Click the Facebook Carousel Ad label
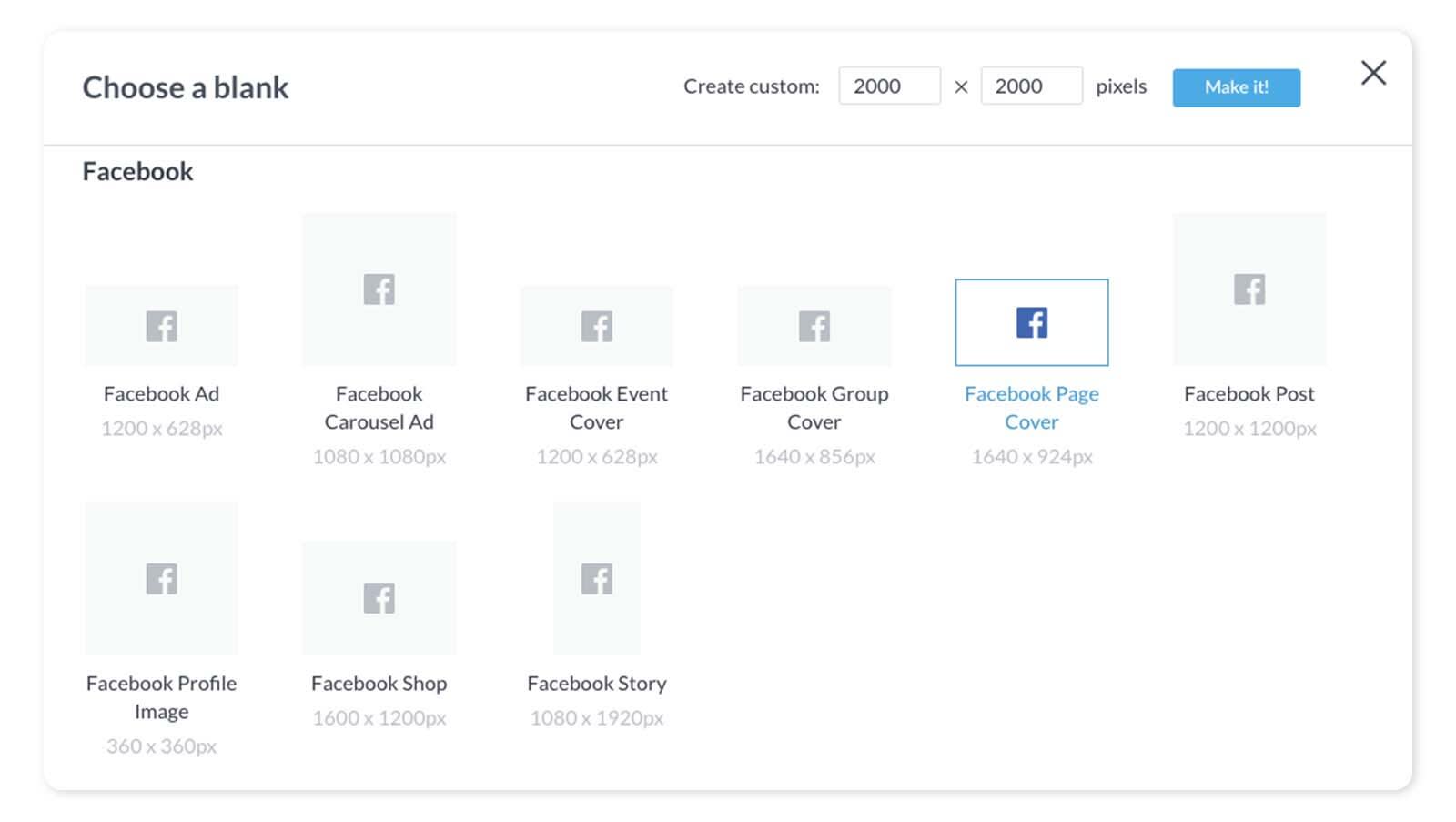Image resolution: width=1456 pixels, height=822 pixels. pyautogui.click(x=379, y=408)
